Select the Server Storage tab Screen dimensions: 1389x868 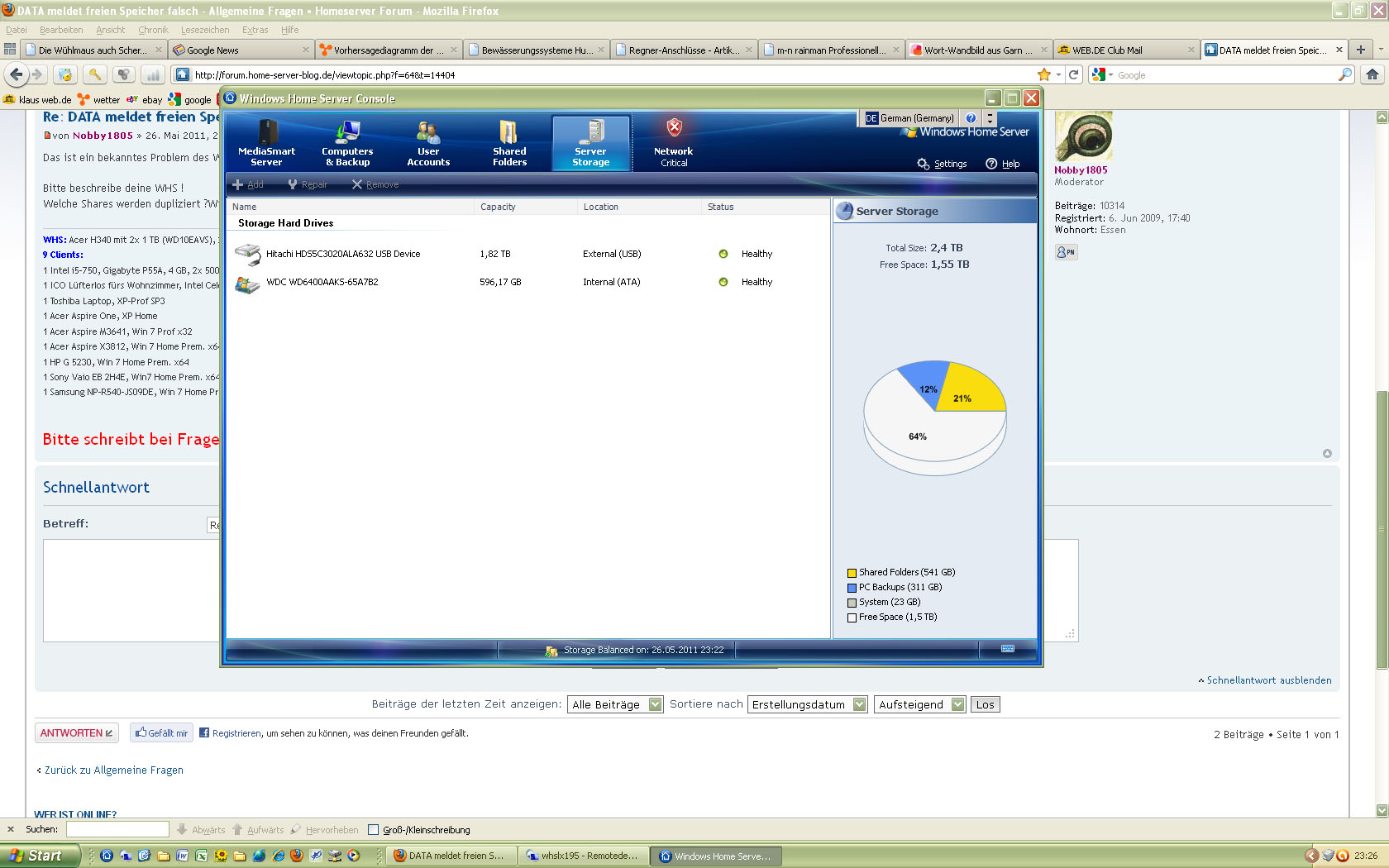click(x=591, y=142)
